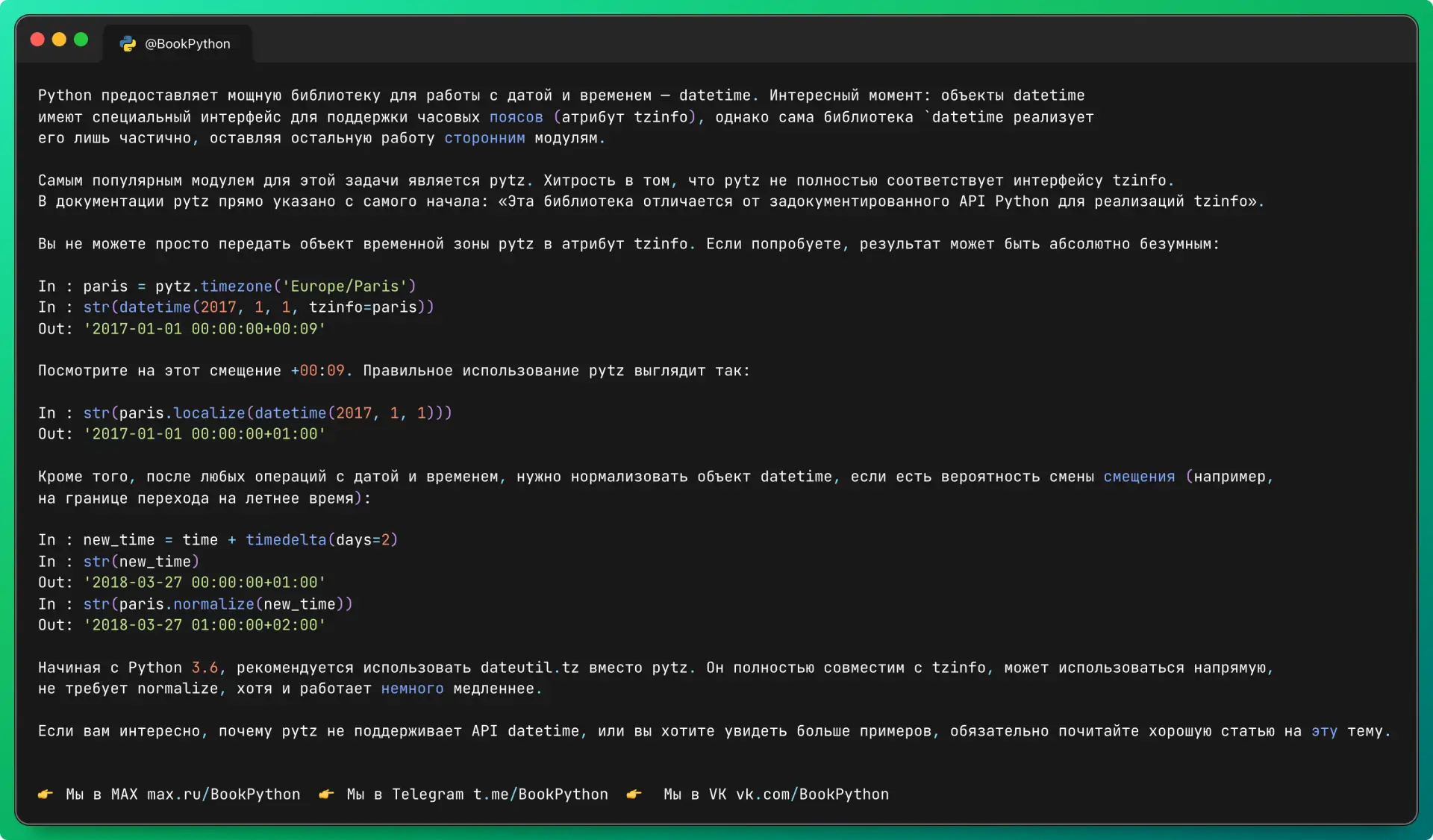This screenshot has width=1433, height=840.
Task: Click the 'dateutil.tz' text in recommendation
Action: click(x=530, y=668)
